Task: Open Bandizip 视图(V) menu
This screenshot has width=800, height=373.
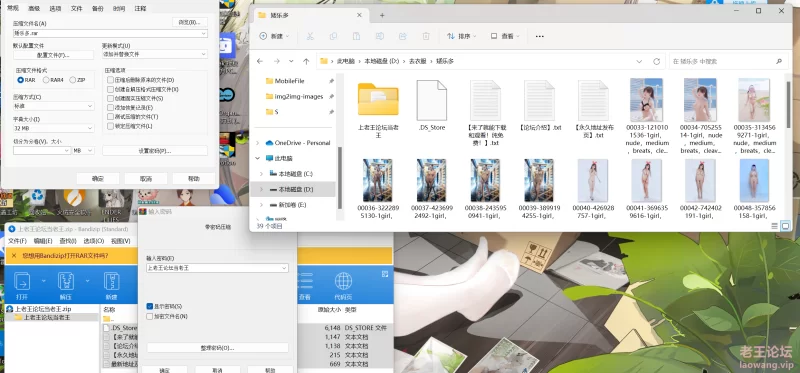Action: [121, 241]
